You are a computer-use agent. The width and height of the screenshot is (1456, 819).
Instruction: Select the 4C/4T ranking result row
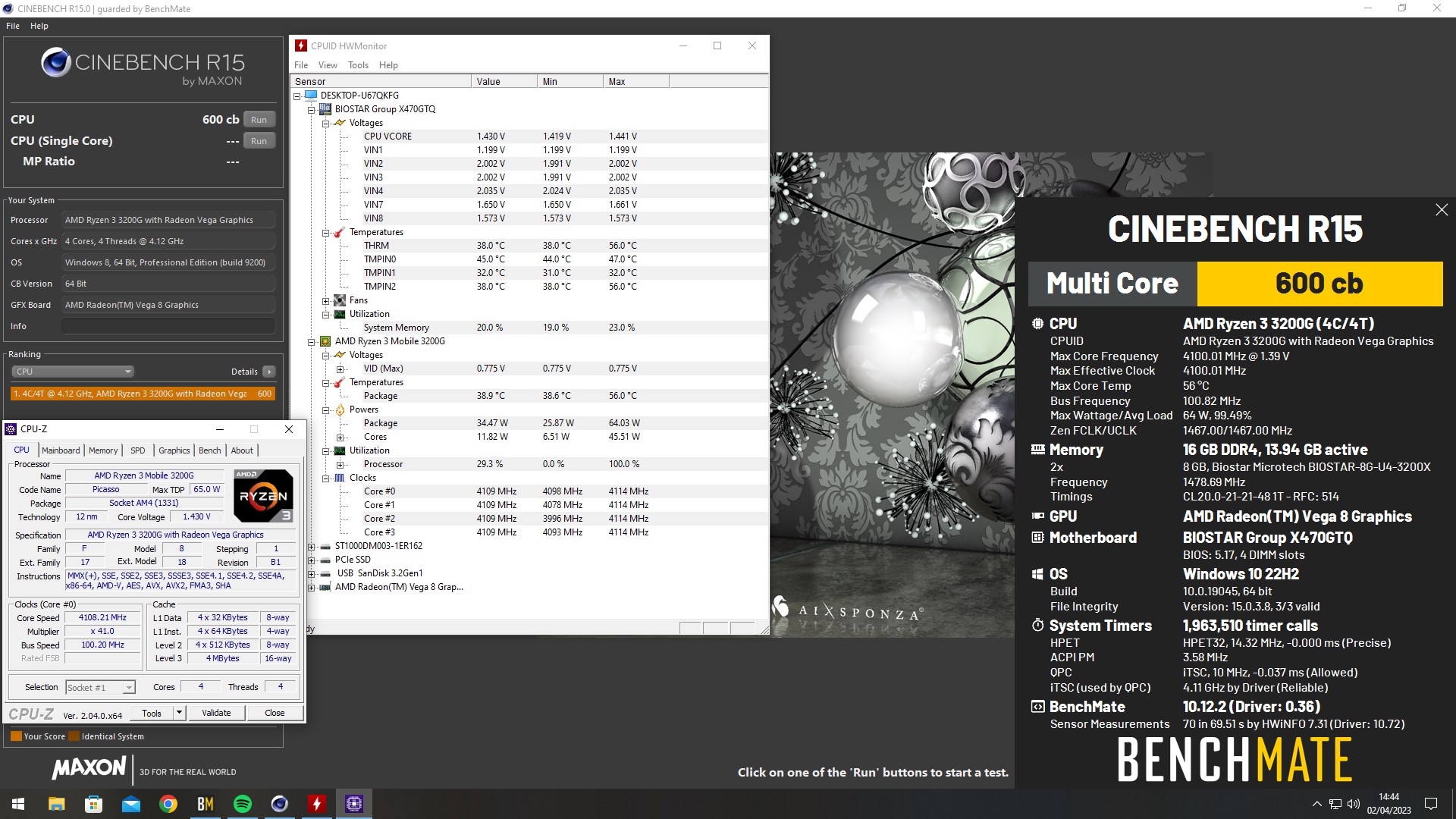pos(143,394)
